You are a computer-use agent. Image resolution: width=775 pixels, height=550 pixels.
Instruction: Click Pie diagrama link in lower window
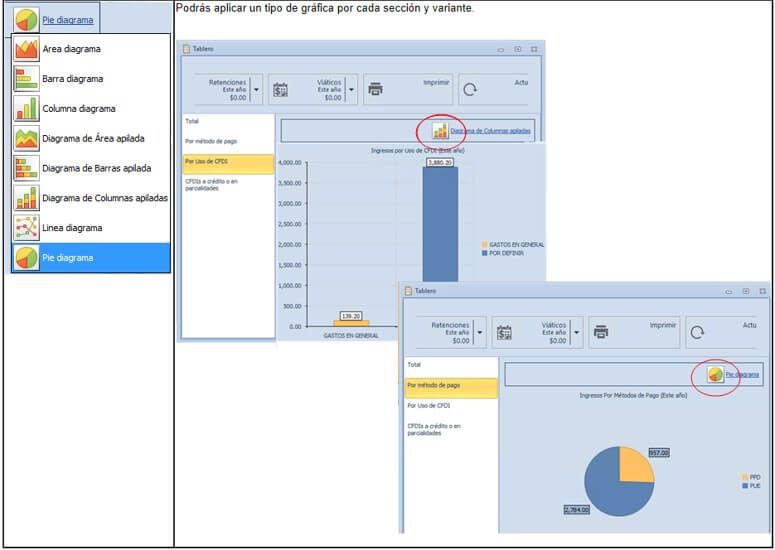coord(742,375)
